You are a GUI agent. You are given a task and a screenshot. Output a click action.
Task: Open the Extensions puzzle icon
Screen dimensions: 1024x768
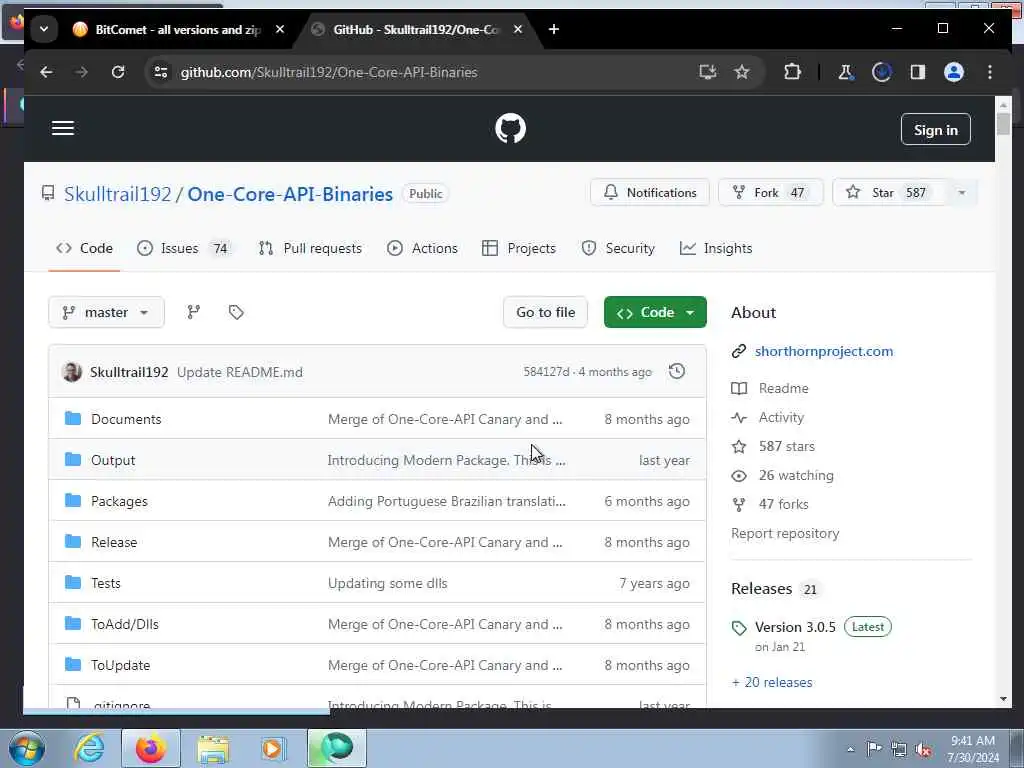[792, 72]
